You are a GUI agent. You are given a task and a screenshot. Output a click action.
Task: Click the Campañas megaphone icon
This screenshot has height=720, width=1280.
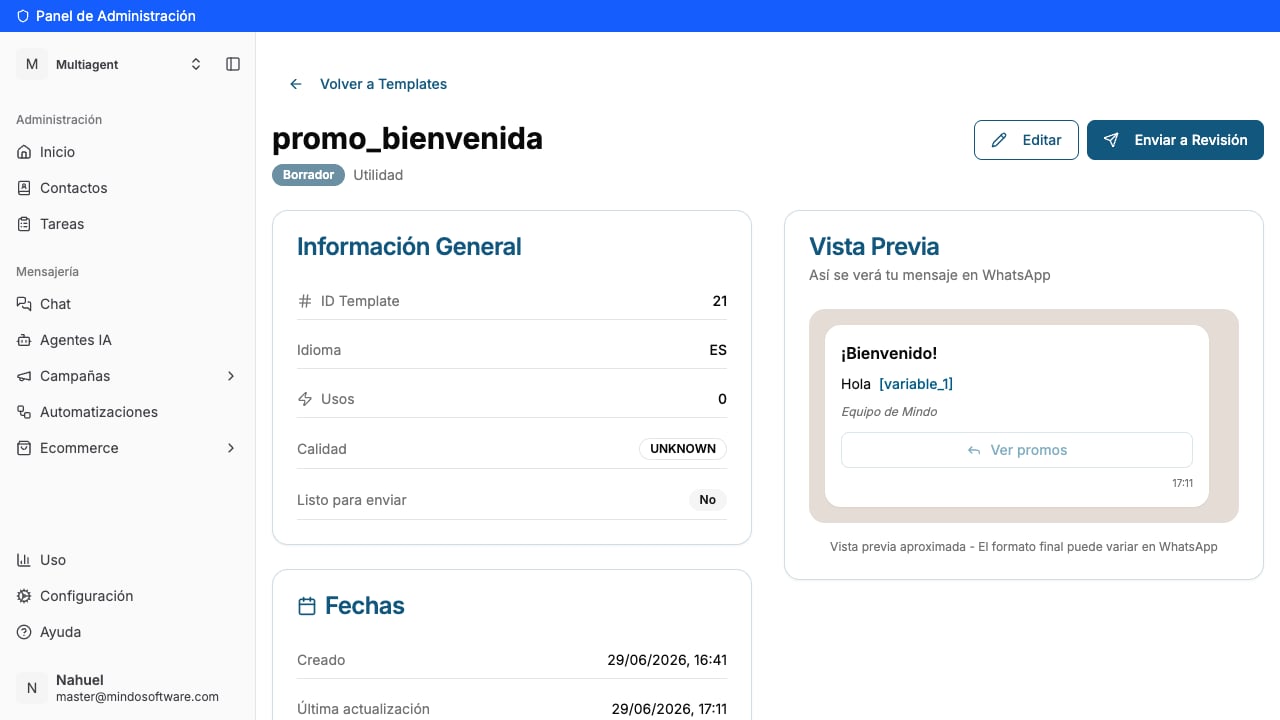(24, 376)
